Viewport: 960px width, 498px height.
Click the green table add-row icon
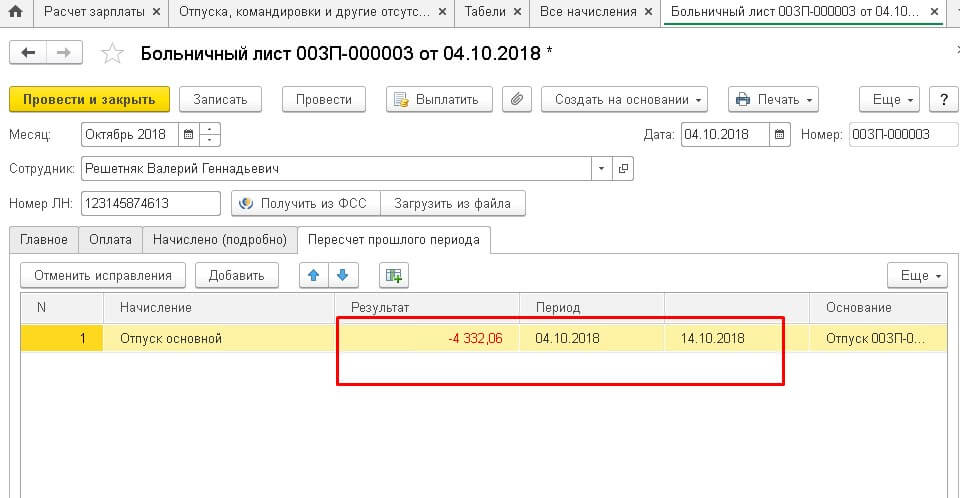tap(393, 275)
